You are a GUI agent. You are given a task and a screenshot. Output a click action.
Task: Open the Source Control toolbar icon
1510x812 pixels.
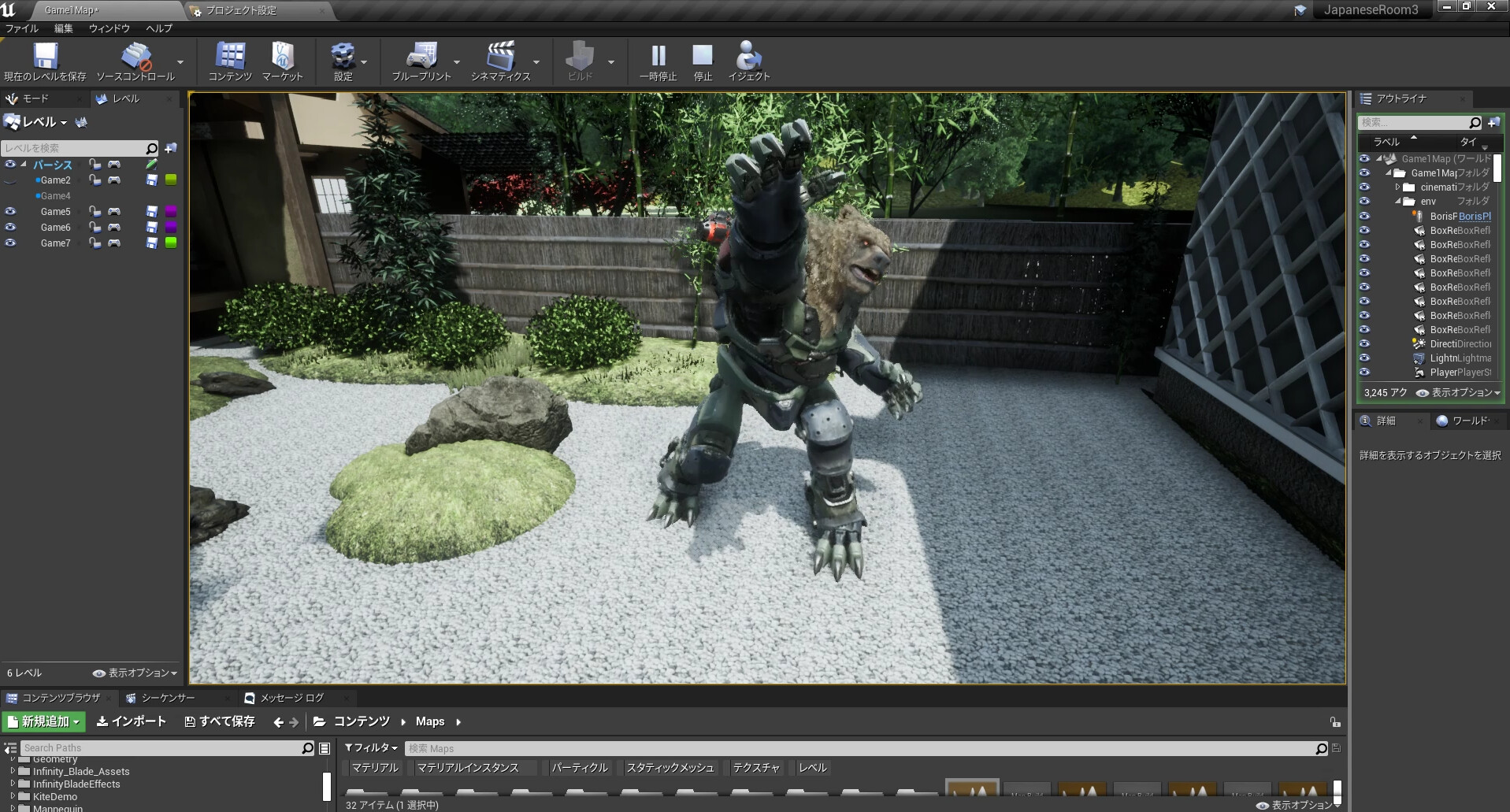pos(135,57)
